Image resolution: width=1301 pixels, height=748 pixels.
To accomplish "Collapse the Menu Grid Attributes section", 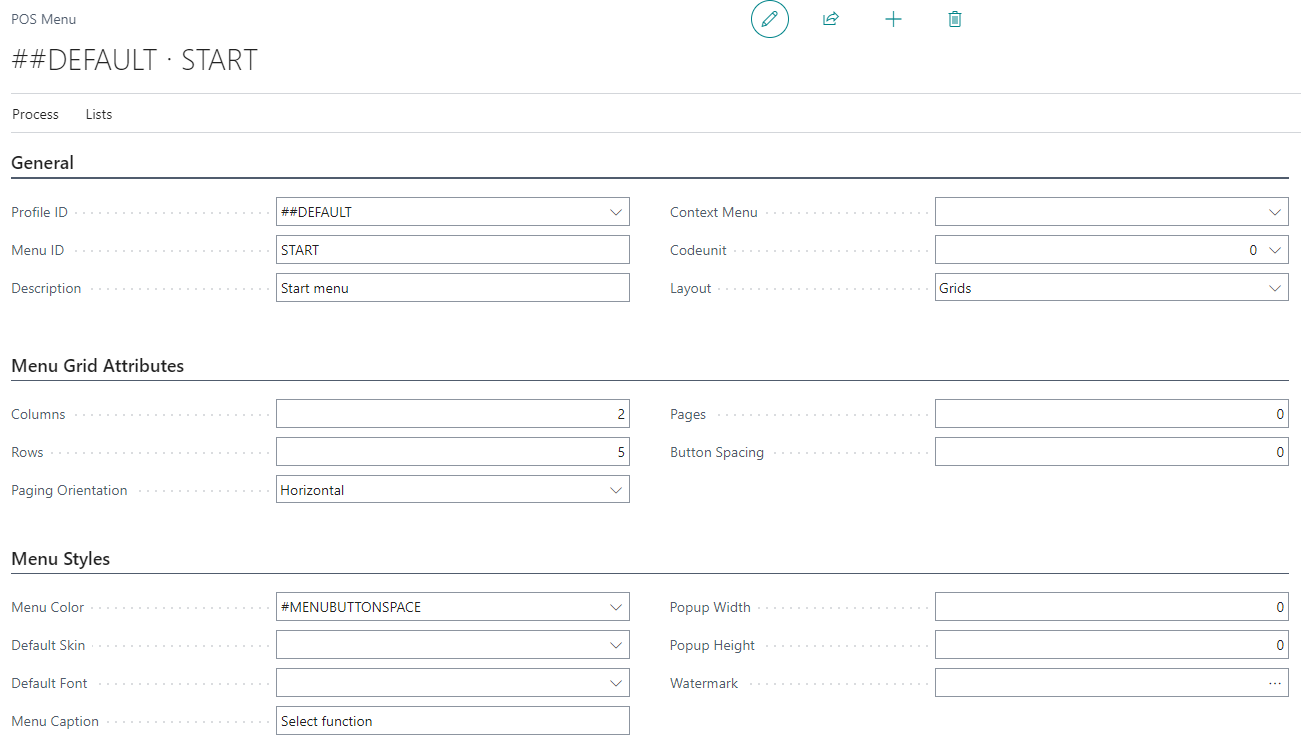I will (97, 366).
